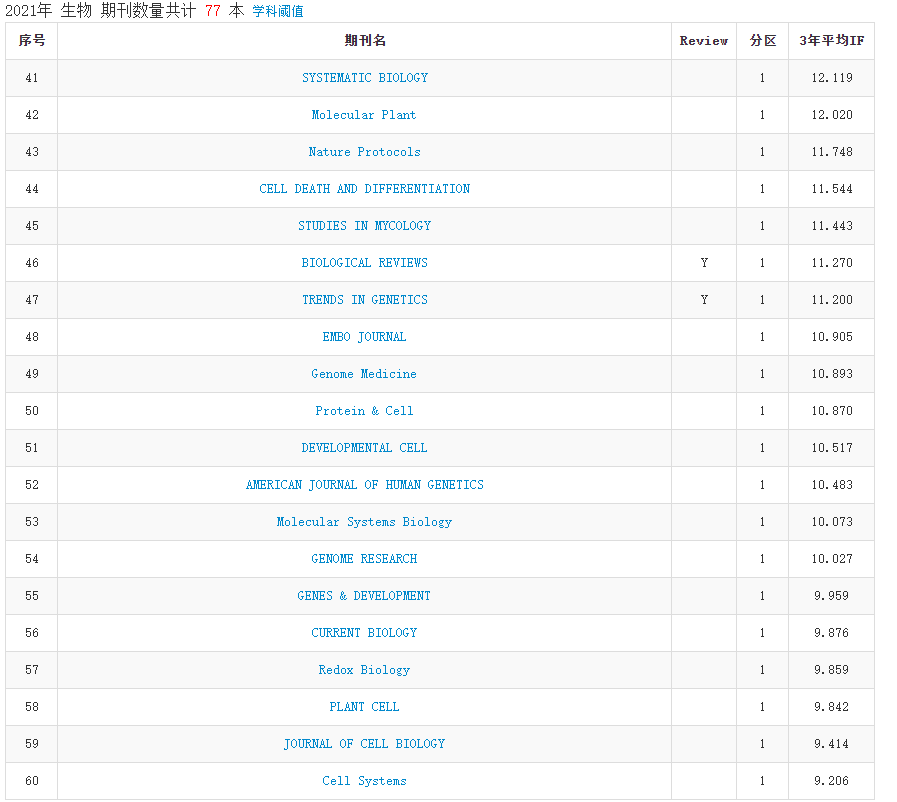Image resolution: width=897 pixels, height=802 pixels.
Task: Open CURRENT BIOLOGY journal link
Action: point(364,633)
